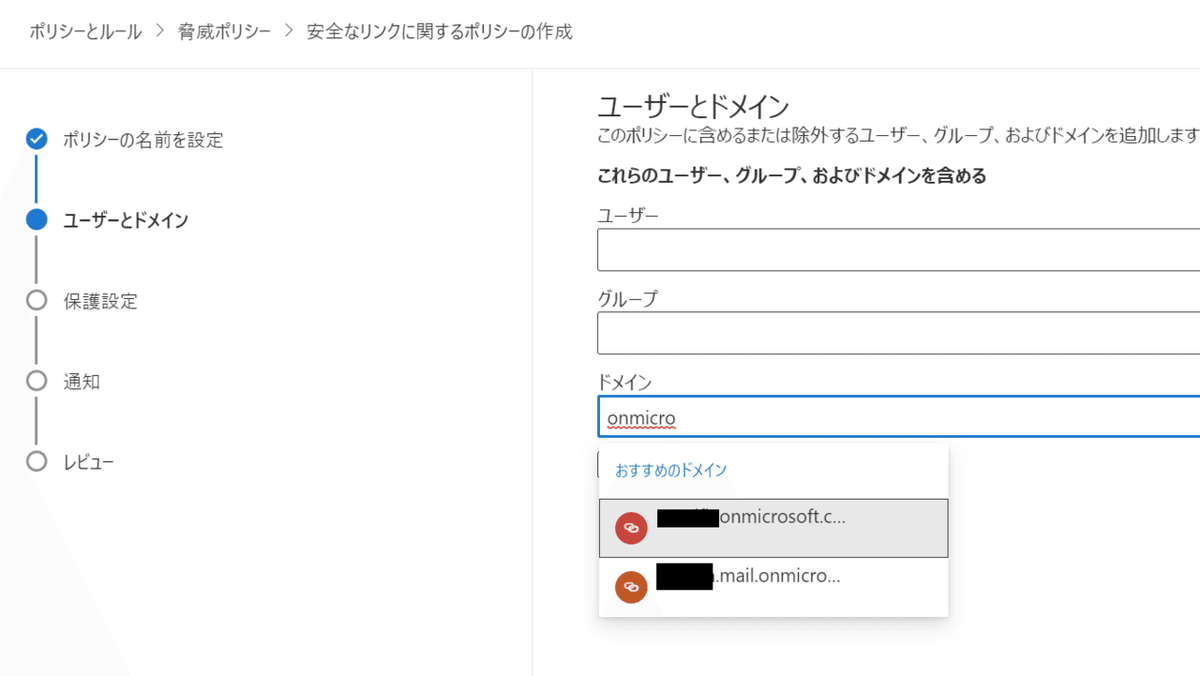The height and width of the screenshot is (676, 1200).
Task: Jump to the 保護設定 step
Action: pyautogui.click(x=100, y=300)
